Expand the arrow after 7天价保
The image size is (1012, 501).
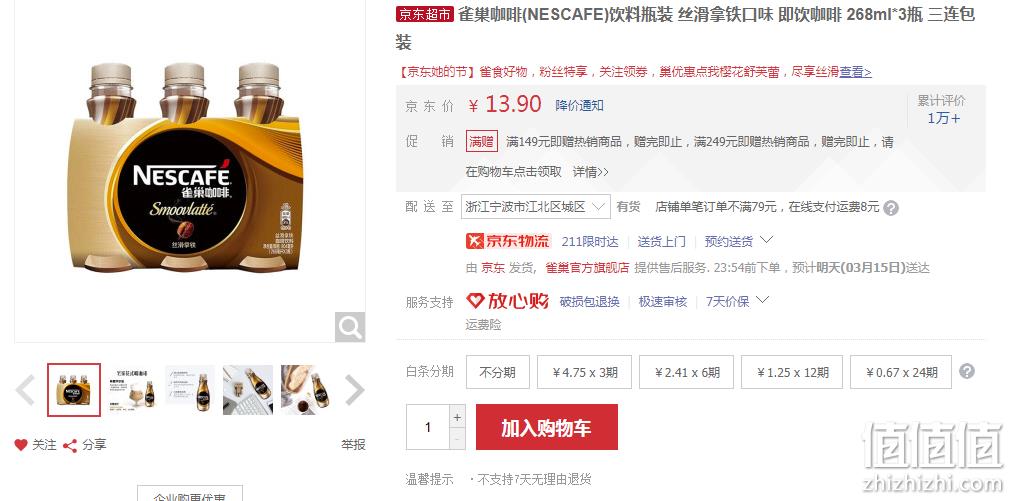[x=762, y=300]
